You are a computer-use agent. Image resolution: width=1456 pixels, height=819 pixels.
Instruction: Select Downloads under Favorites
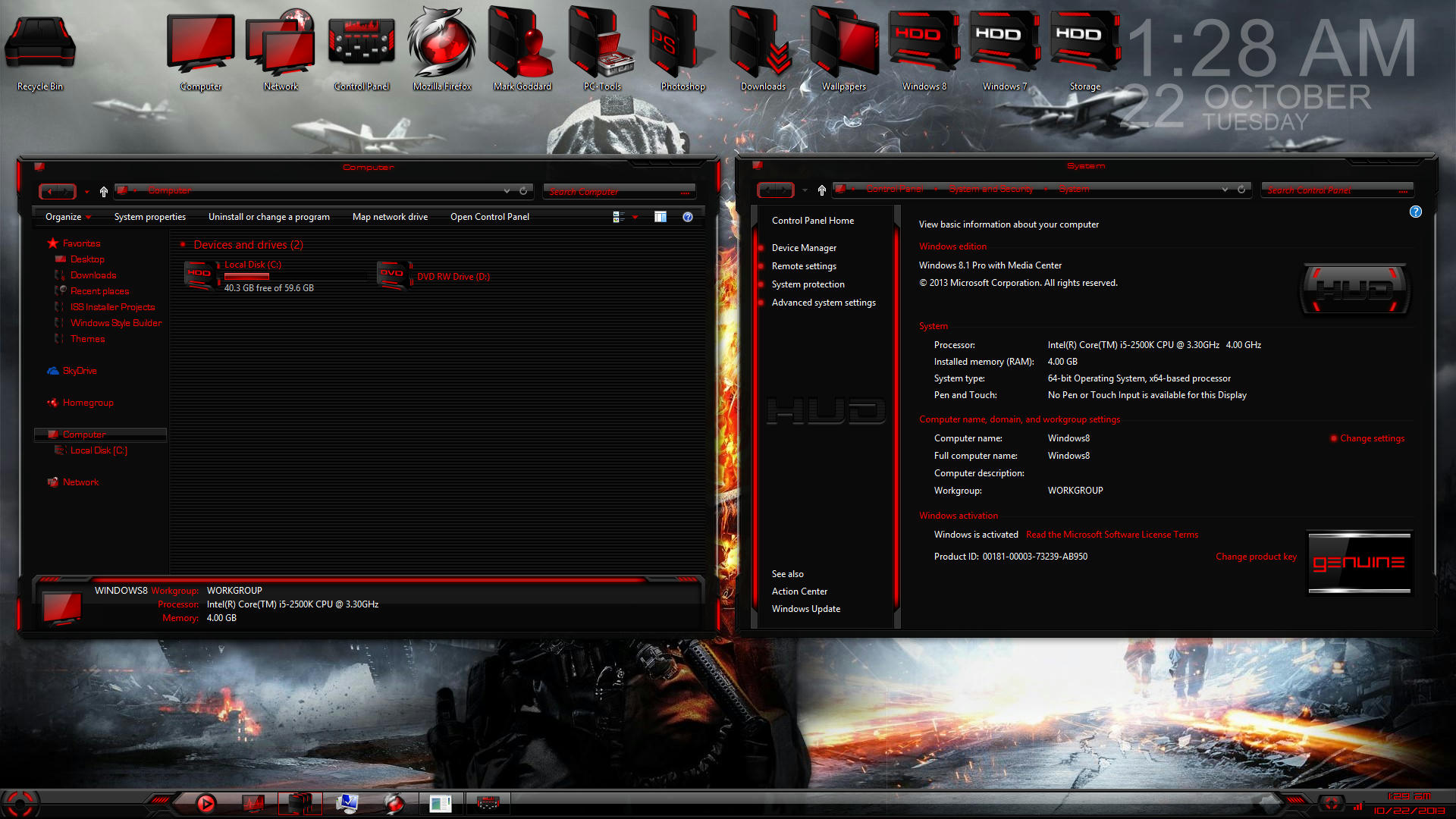[93, 275]
